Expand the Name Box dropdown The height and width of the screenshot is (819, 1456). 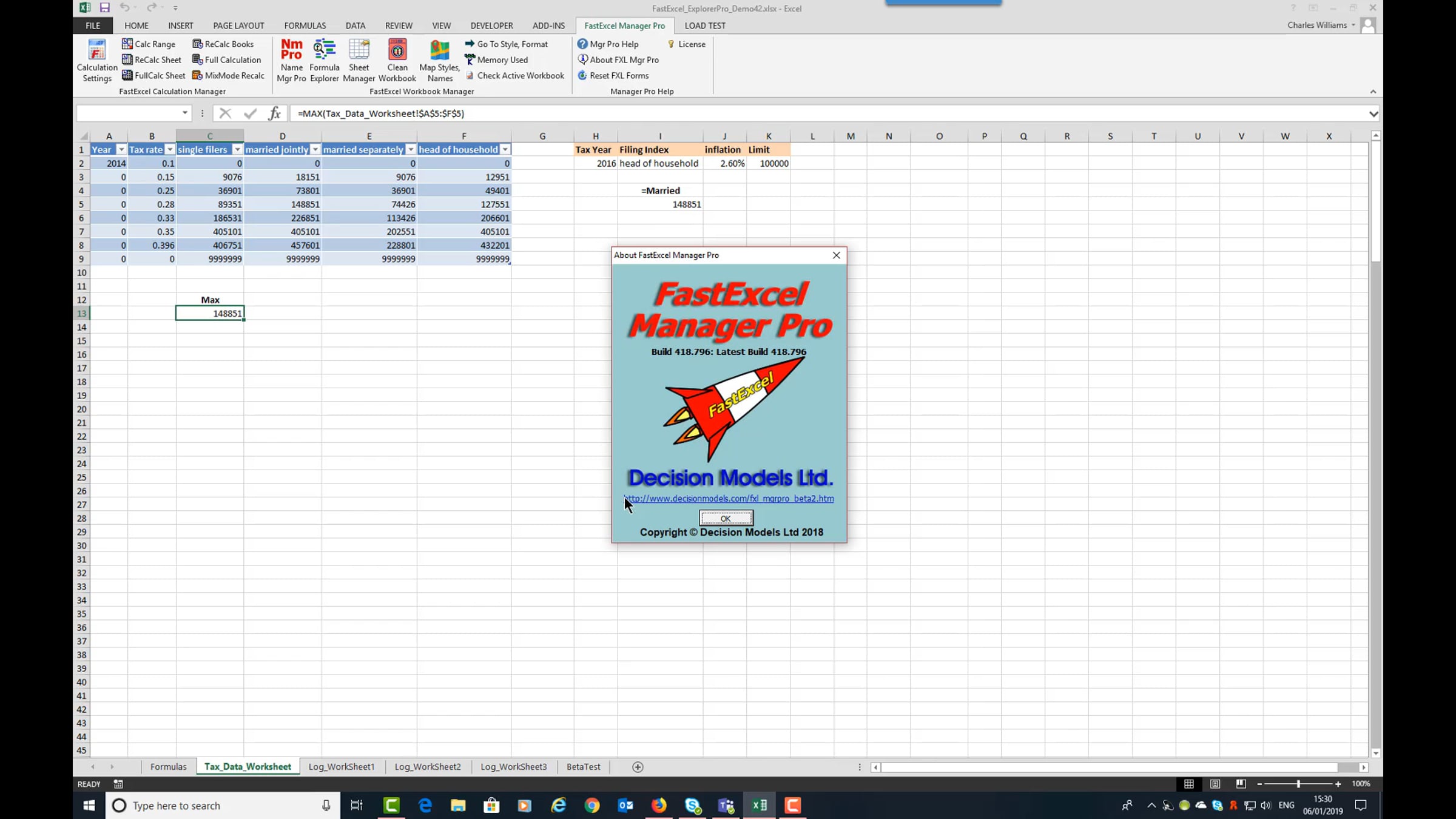click(184, 113)
